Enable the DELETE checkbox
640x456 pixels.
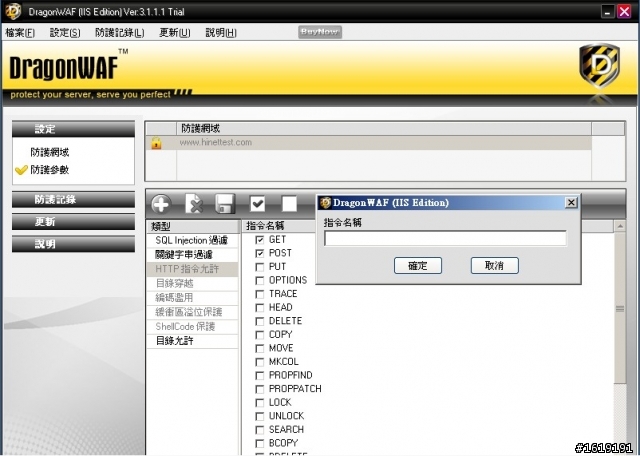pos(260,321)
